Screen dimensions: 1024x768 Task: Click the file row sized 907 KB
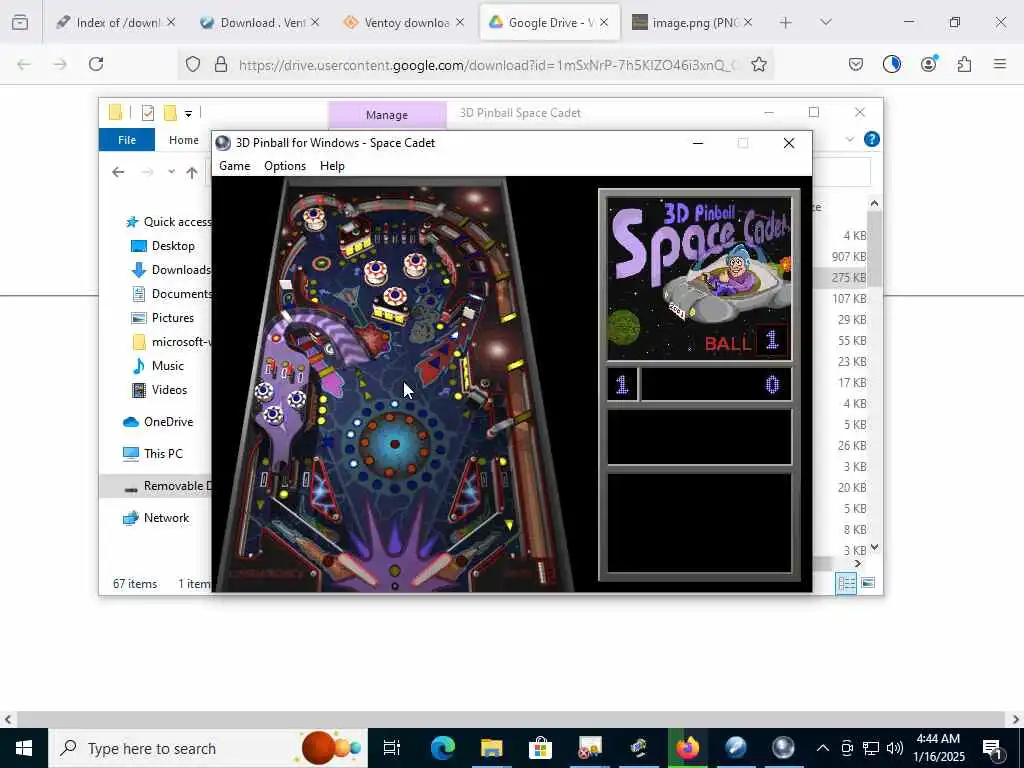(840, 257)
